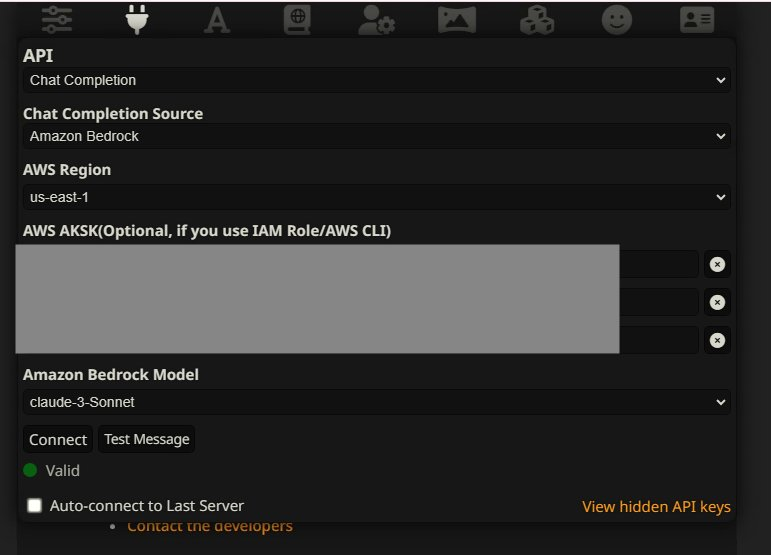Image resolution: width=771 pixels, height=555 pixels.
Task: Open Persona Management smiley icon
Action: [x=617, y=20]
